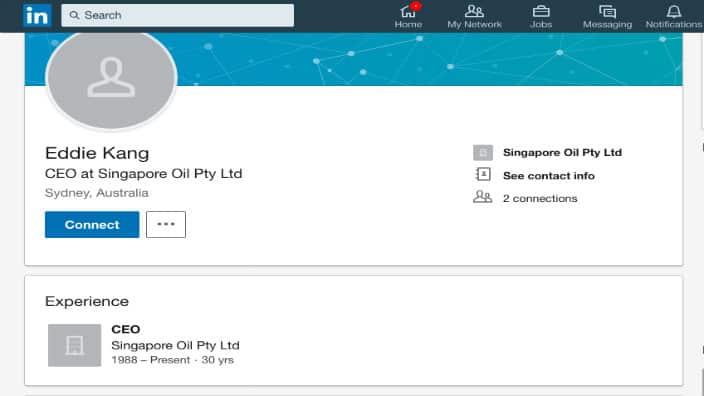Screen dimensions: 704x396
Task: Click 1988 – Present 30 yrs text
Action: tap(172, 360)
